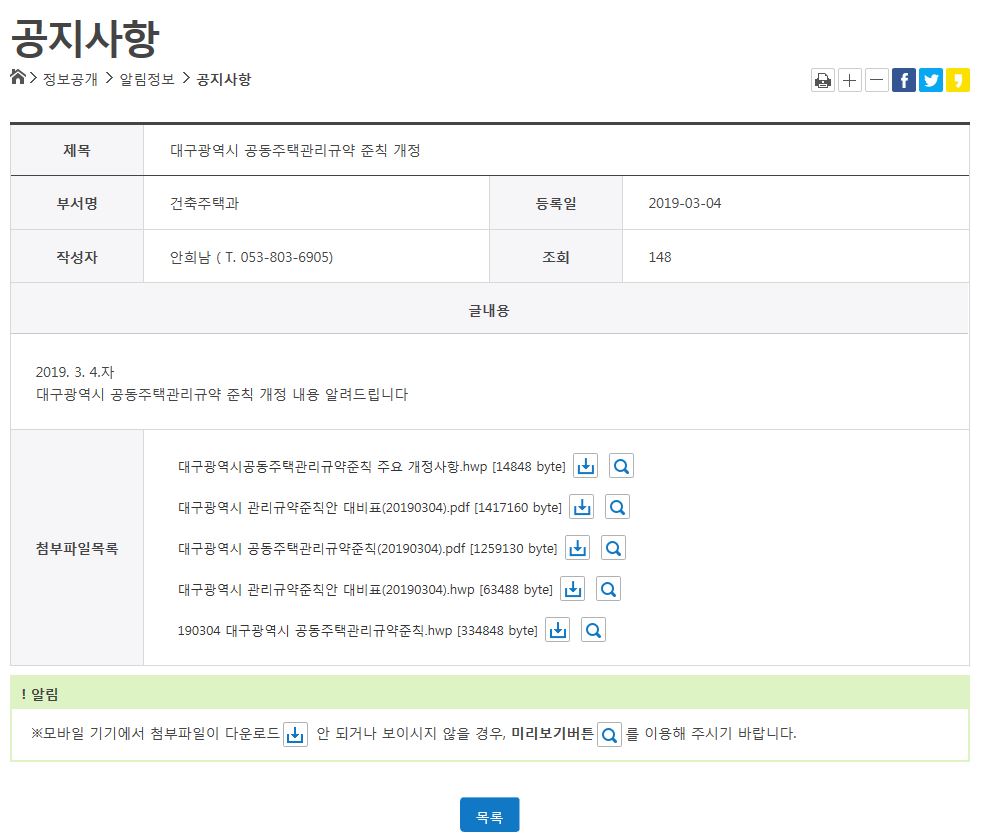Viewport: 982px width, 840px height.
Task: Preview 190304 대구광역시 공동주택관리규약준칙.hwp
Action: coord(593,630)
